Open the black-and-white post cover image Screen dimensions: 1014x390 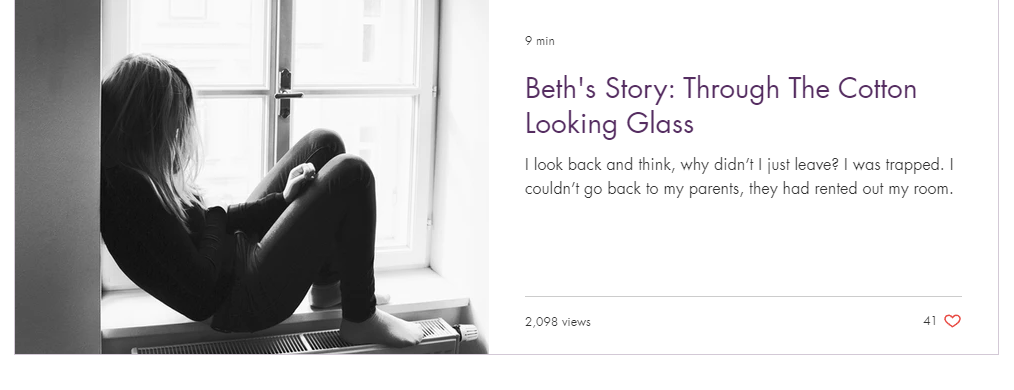point(252,177)
